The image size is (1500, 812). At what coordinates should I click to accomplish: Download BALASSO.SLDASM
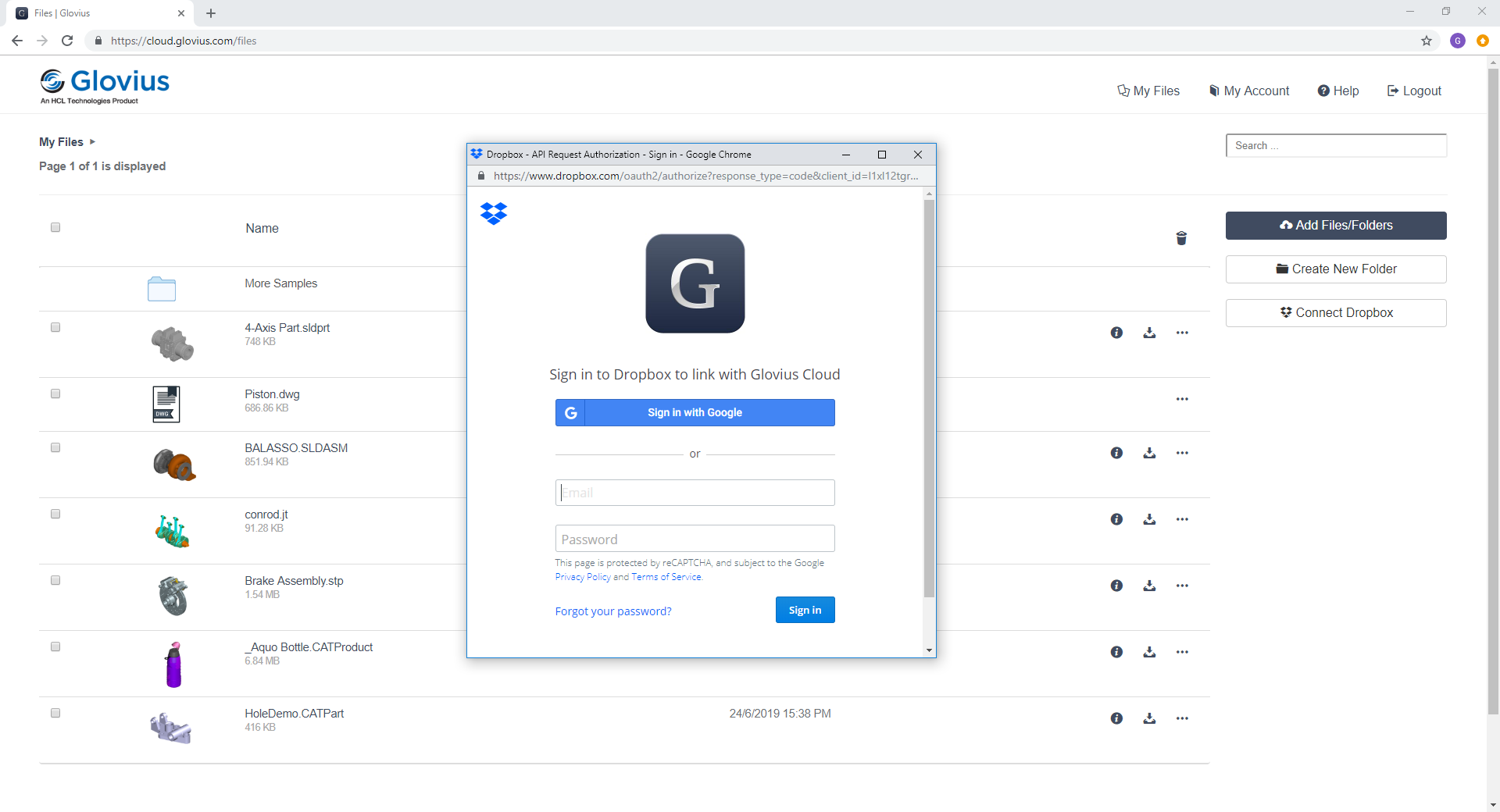point(1149,453)
